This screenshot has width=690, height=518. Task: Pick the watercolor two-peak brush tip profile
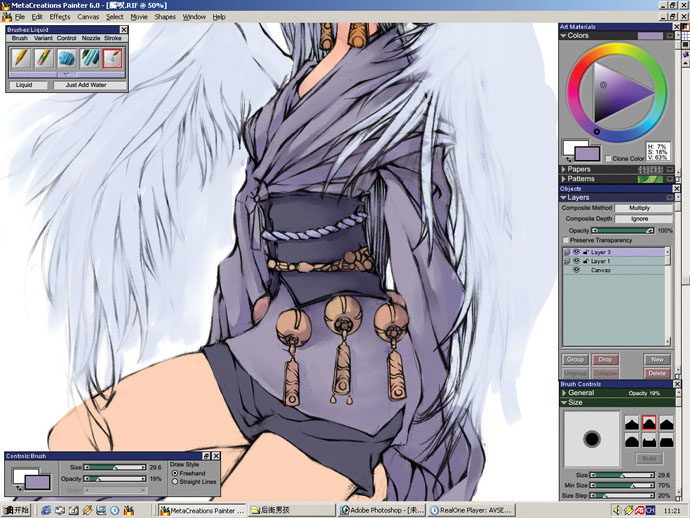point(649,440)
